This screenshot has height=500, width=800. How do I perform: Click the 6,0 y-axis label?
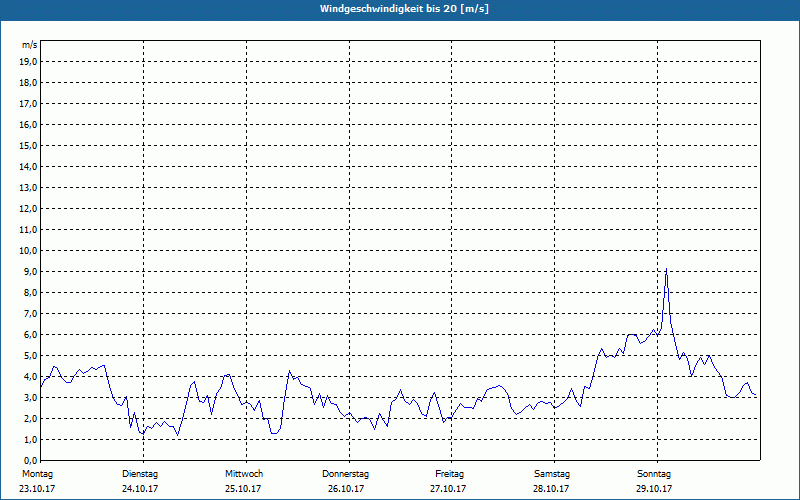pyautogui.click(x=30, y=335)
